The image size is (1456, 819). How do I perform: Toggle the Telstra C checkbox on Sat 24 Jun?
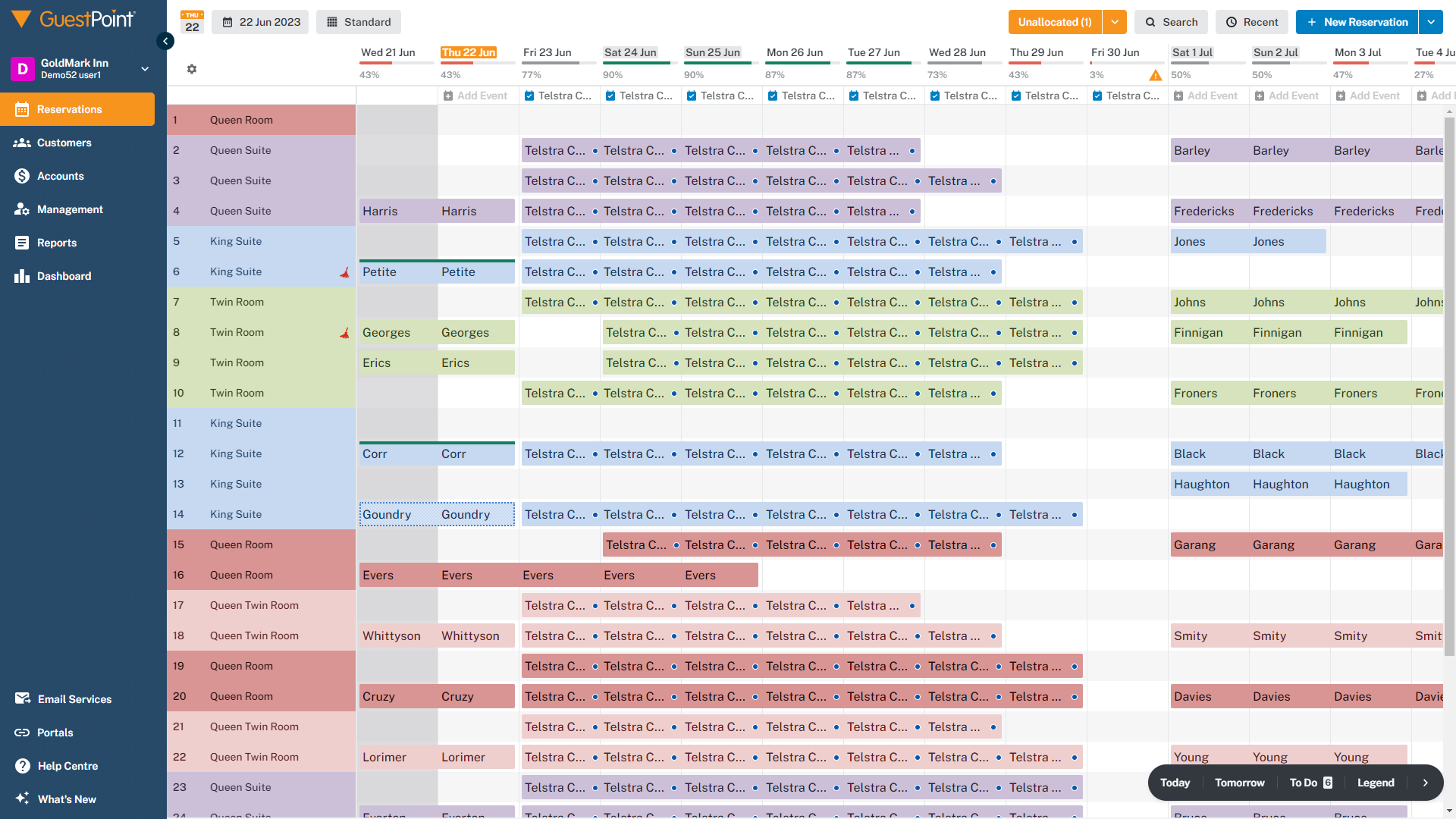click(610, 96)
